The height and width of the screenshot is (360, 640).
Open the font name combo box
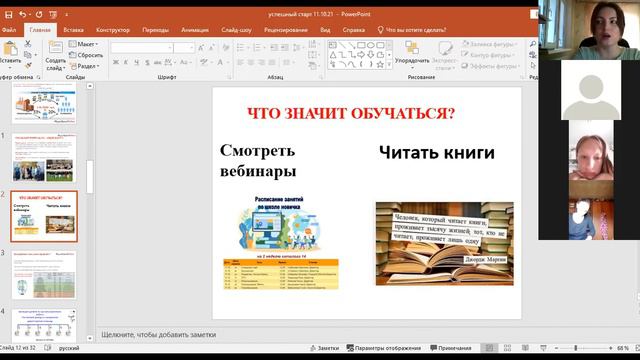pos(142,48)
